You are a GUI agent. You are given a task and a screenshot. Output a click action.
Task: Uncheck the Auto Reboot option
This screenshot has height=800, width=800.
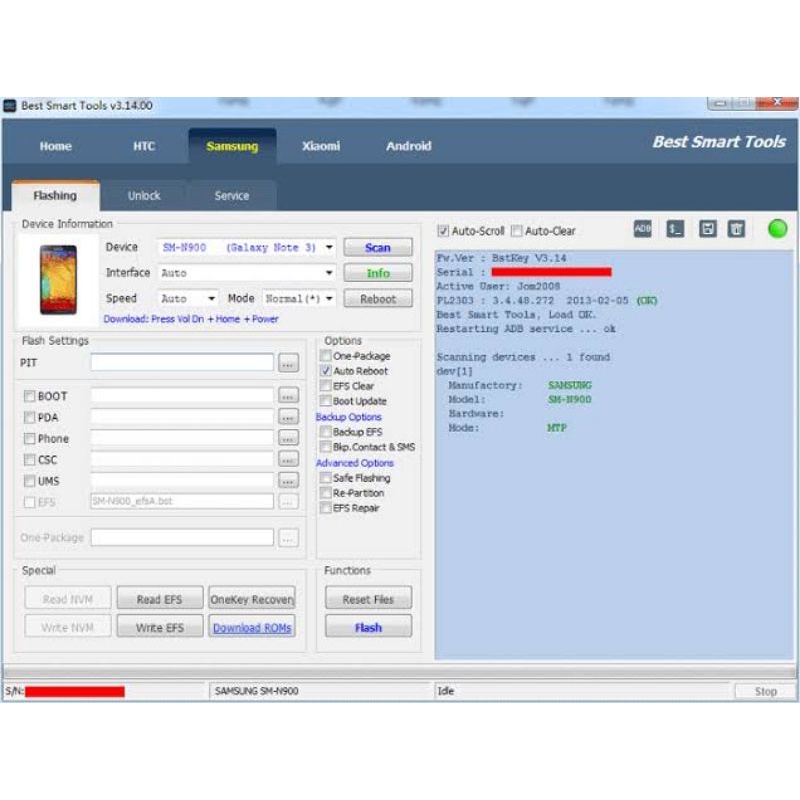pyautogui.click(x=325, y=371)
